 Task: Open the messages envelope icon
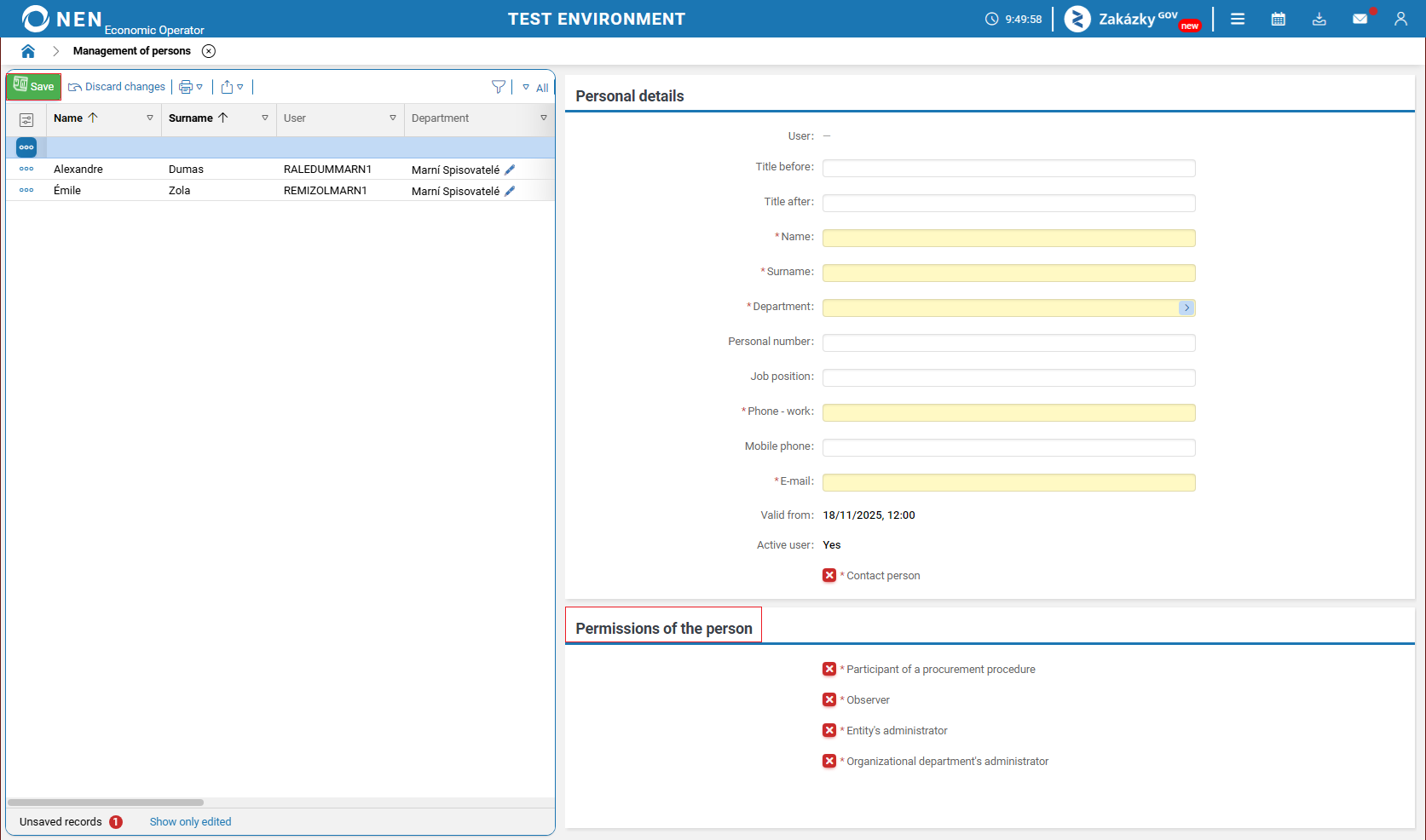click(x=1360, y=19)
